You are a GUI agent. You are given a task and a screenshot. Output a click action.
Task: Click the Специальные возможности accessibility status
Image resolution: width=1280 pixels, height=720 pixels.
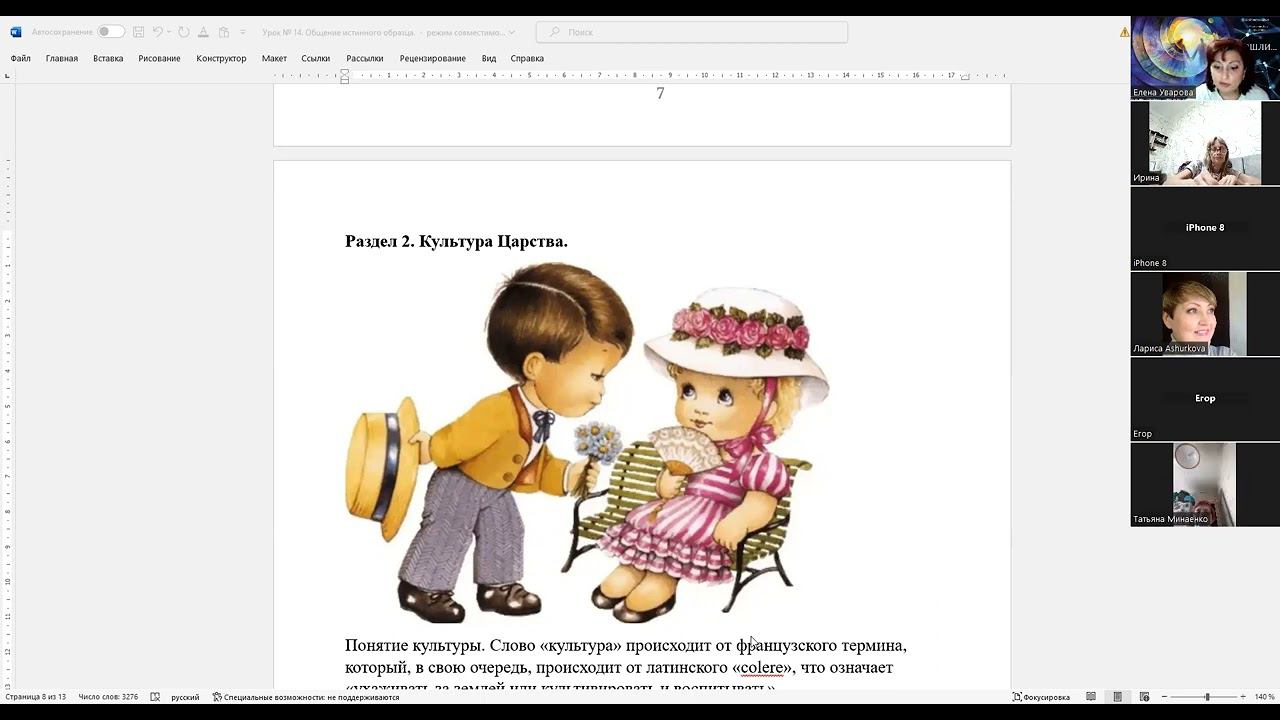(306, 697)
